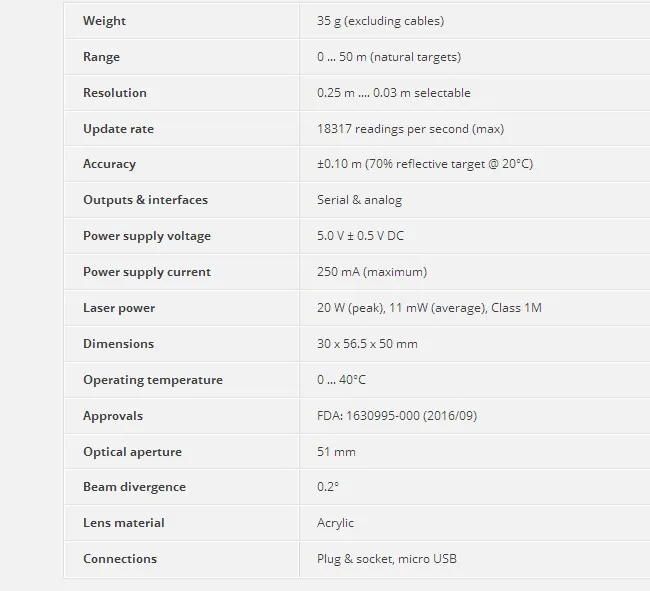Click the Accuracy row label
Image resolution: width=650 pixels, height=591 pixels.
[x=109, y=164]
